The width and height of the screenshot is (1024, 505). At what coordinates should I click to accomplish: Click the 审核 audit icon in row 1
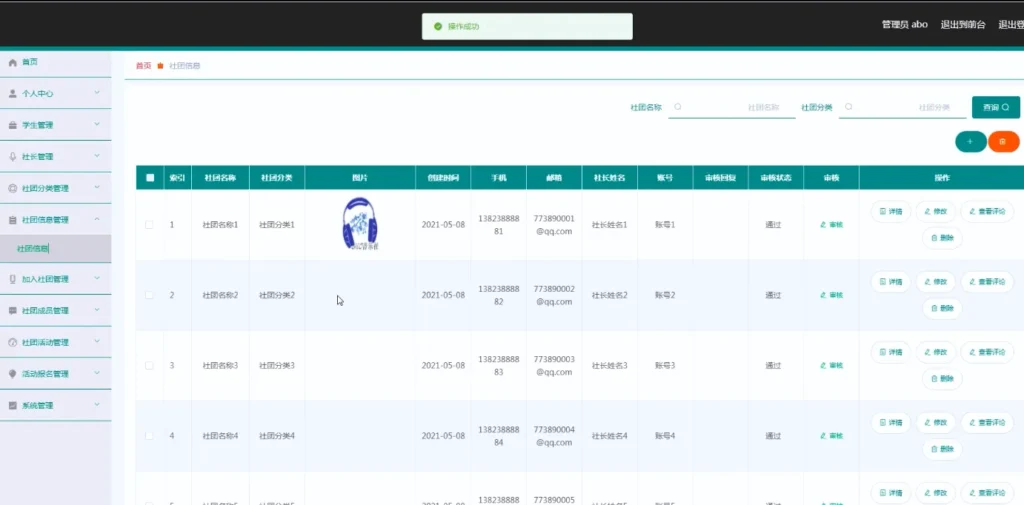[830, 225]
